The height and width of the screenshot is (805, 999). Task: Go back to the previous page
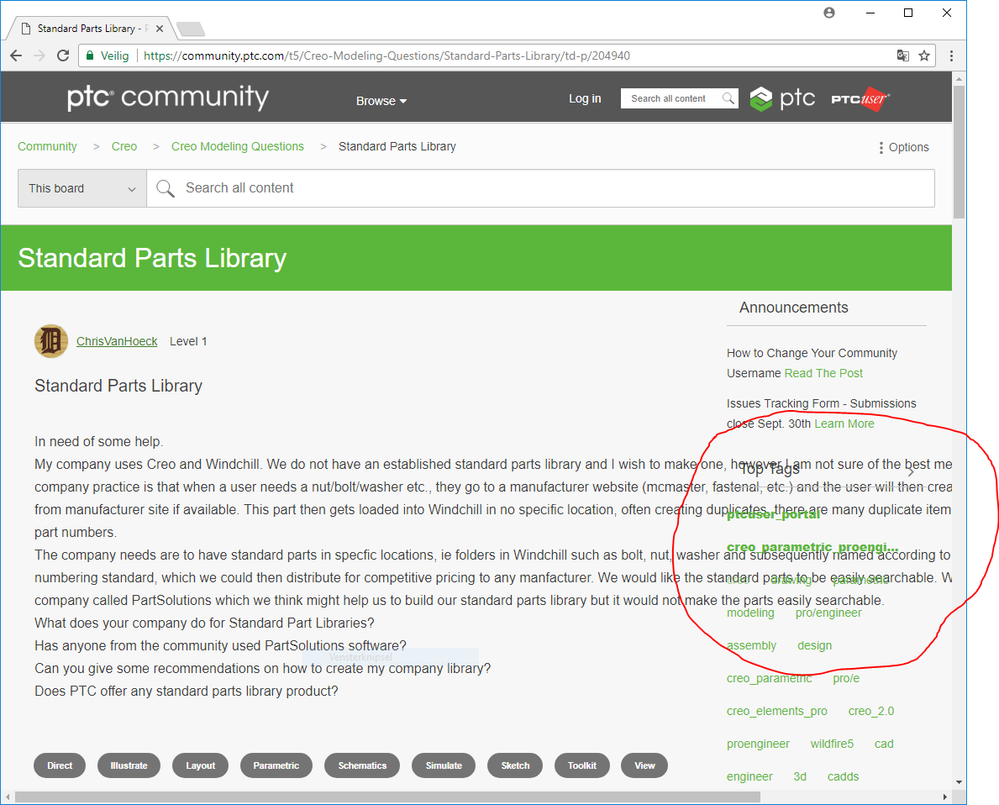(x=16, y=56)
